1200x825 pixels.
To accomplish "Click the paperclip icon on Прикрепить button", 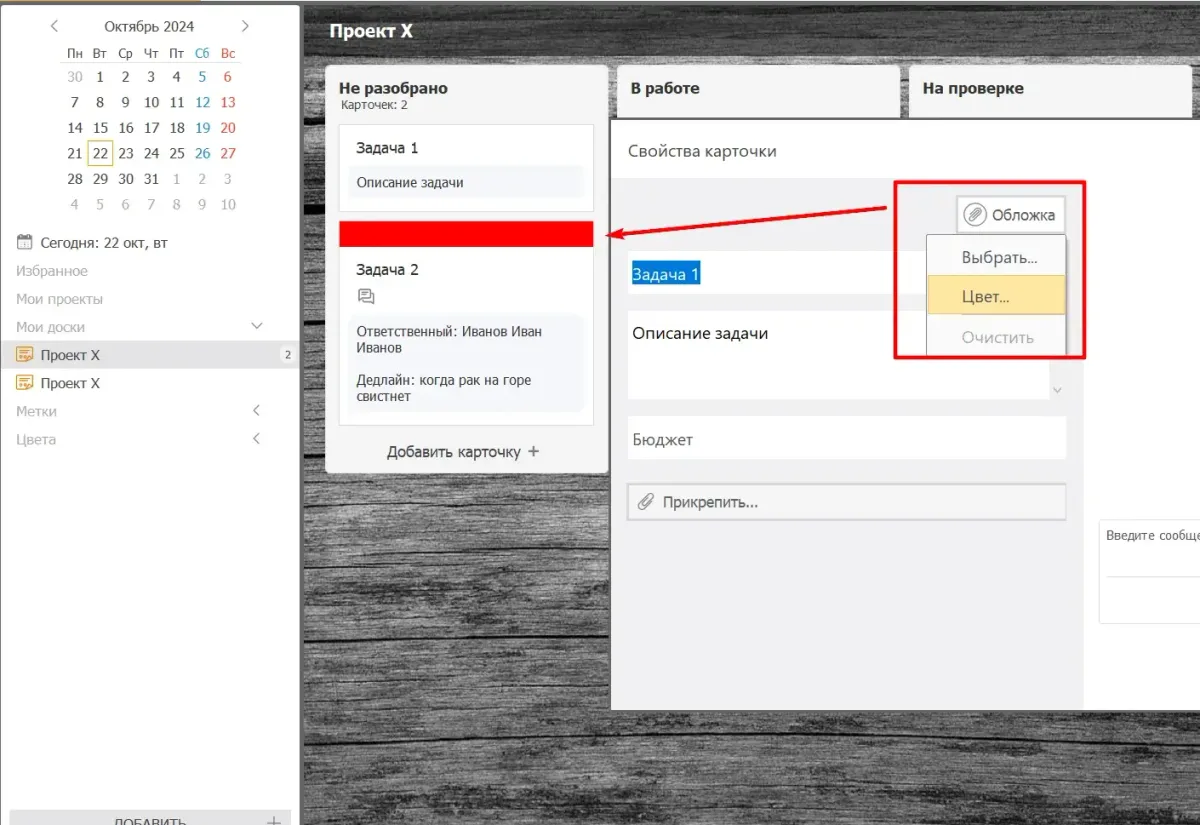I will point(646,502).
